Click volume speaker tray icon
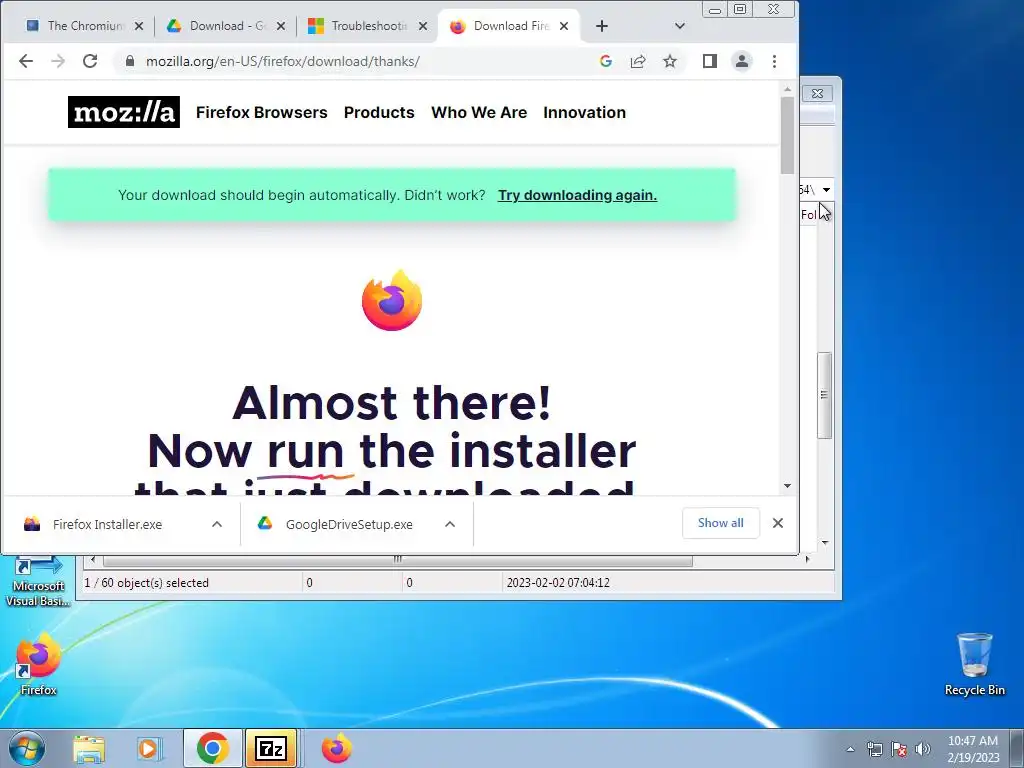The image size is (1024, 768). [x=923, y=749]
